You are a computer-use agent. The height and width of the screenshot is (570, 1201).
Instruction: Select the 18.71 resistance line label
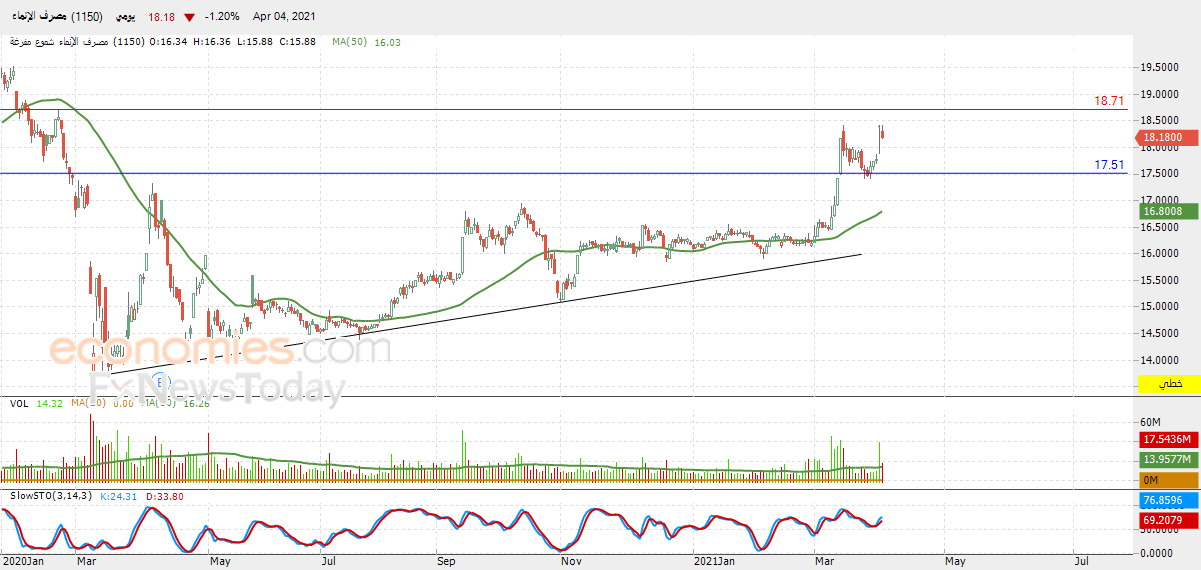[1109, 101]
